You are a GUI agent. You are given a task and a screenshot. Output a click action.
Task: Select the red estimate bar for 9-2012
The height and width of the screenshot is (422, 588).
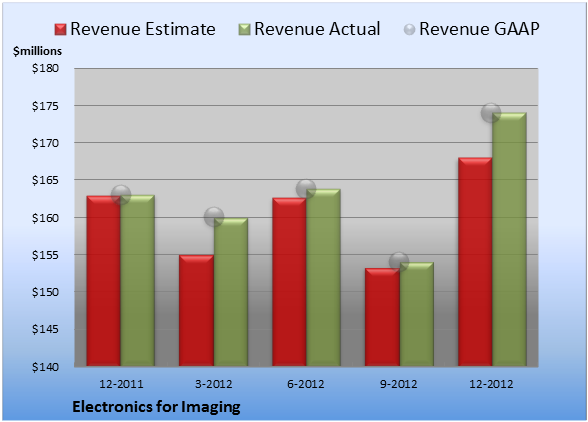(x=382, y=317)
